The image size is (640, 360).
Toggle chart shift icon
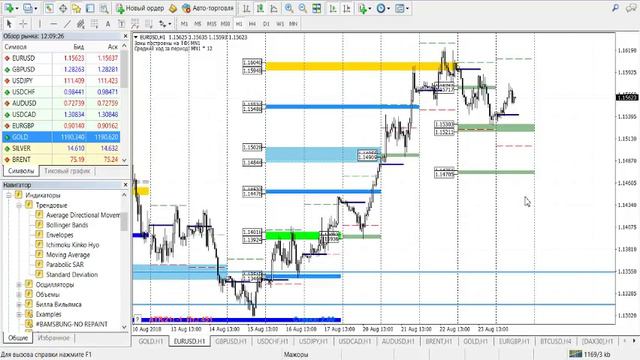pos(347,8)
